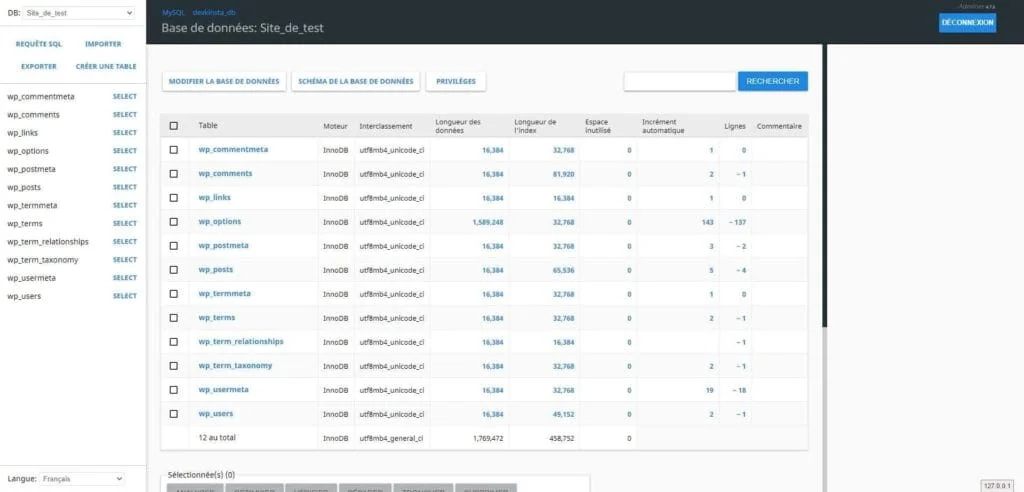1024x492 pixels.
Task: Click the Rechercher button
Action: click(772, 81)
